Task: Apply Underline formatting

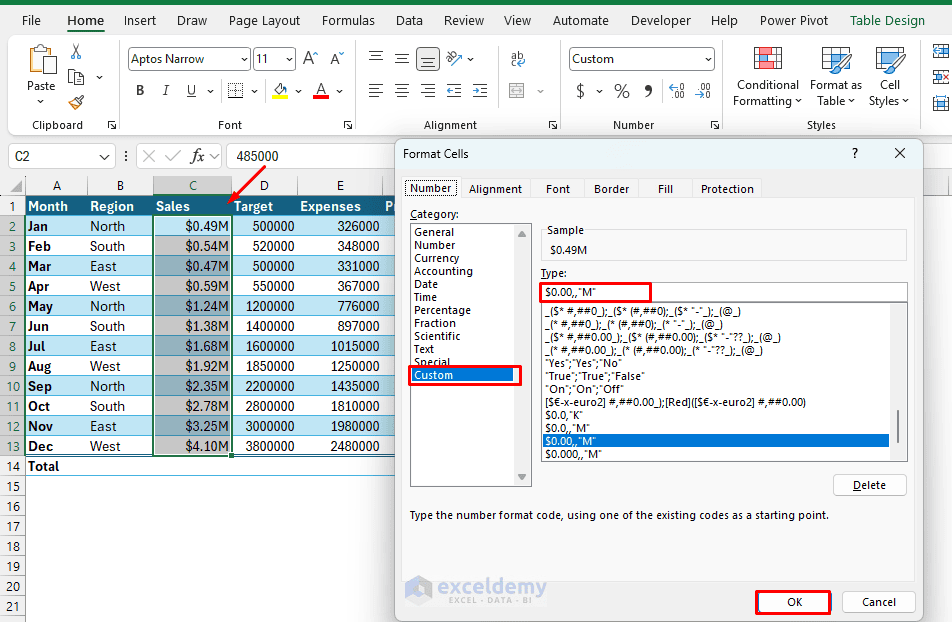Action: [191, 91]
